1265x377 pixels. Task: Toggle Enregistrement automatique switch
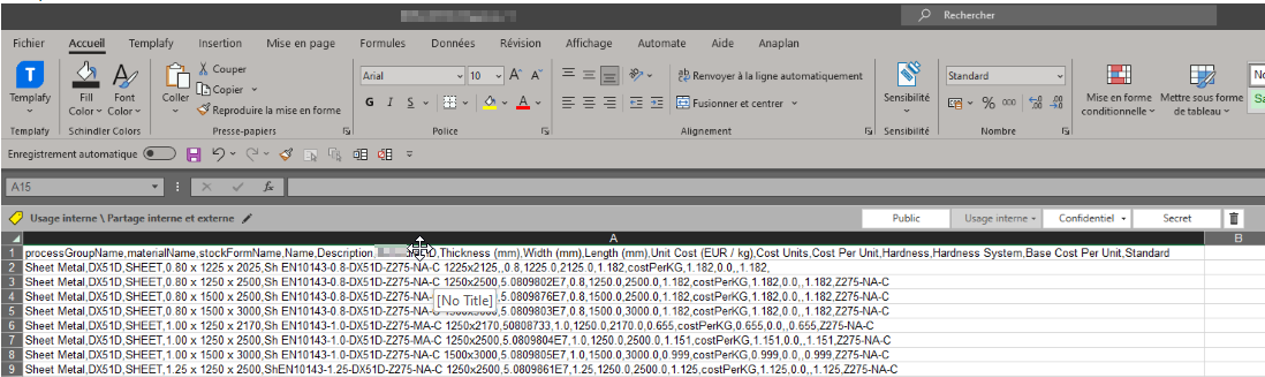click(159, 154)
